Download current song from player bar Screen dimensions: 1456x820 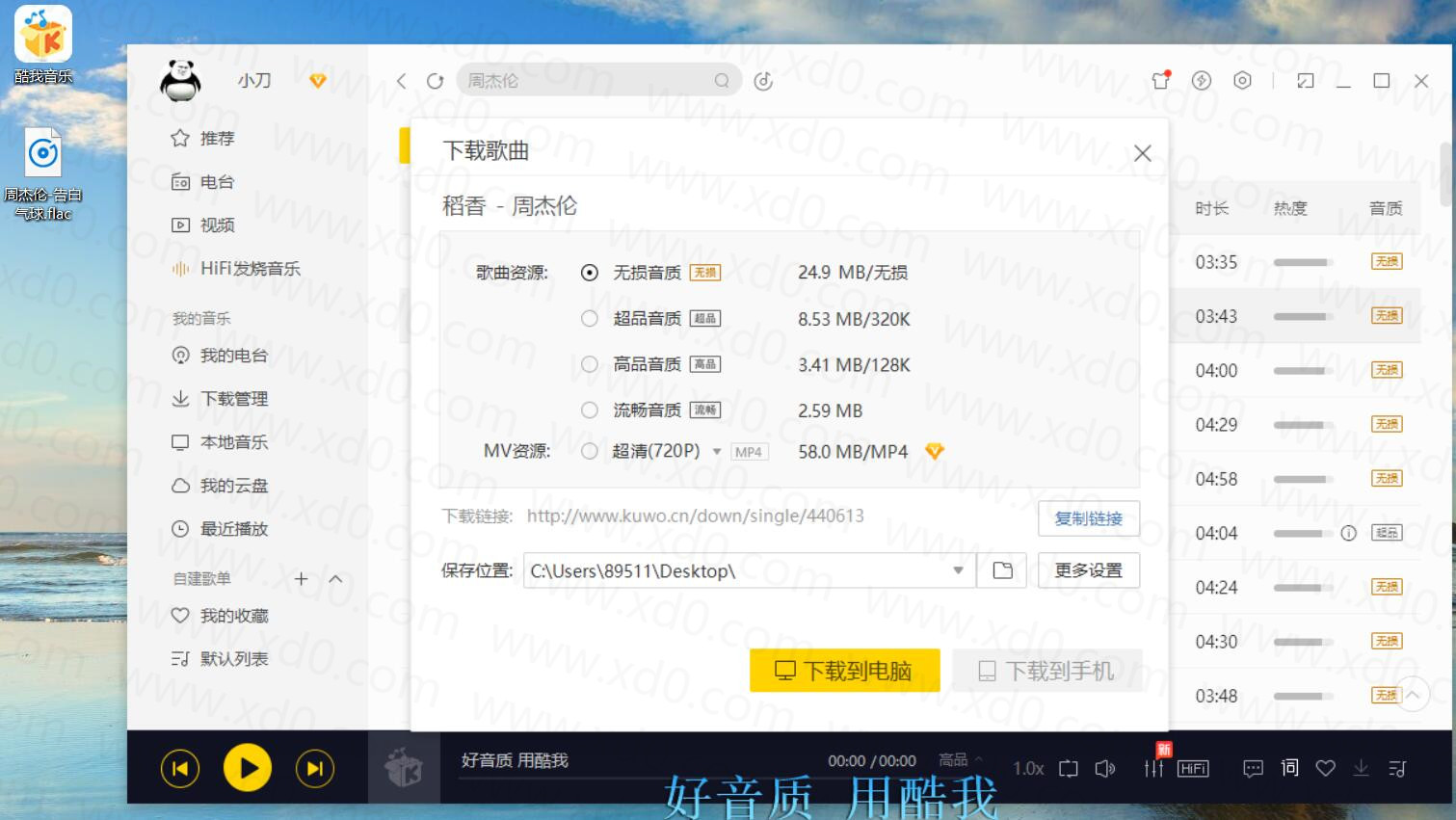click(x=1361, y=768)
